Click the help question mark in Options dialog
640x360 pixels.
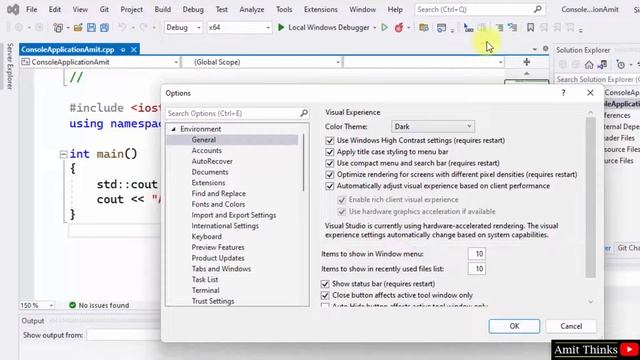pyautogui.click(x=563, y=93)
